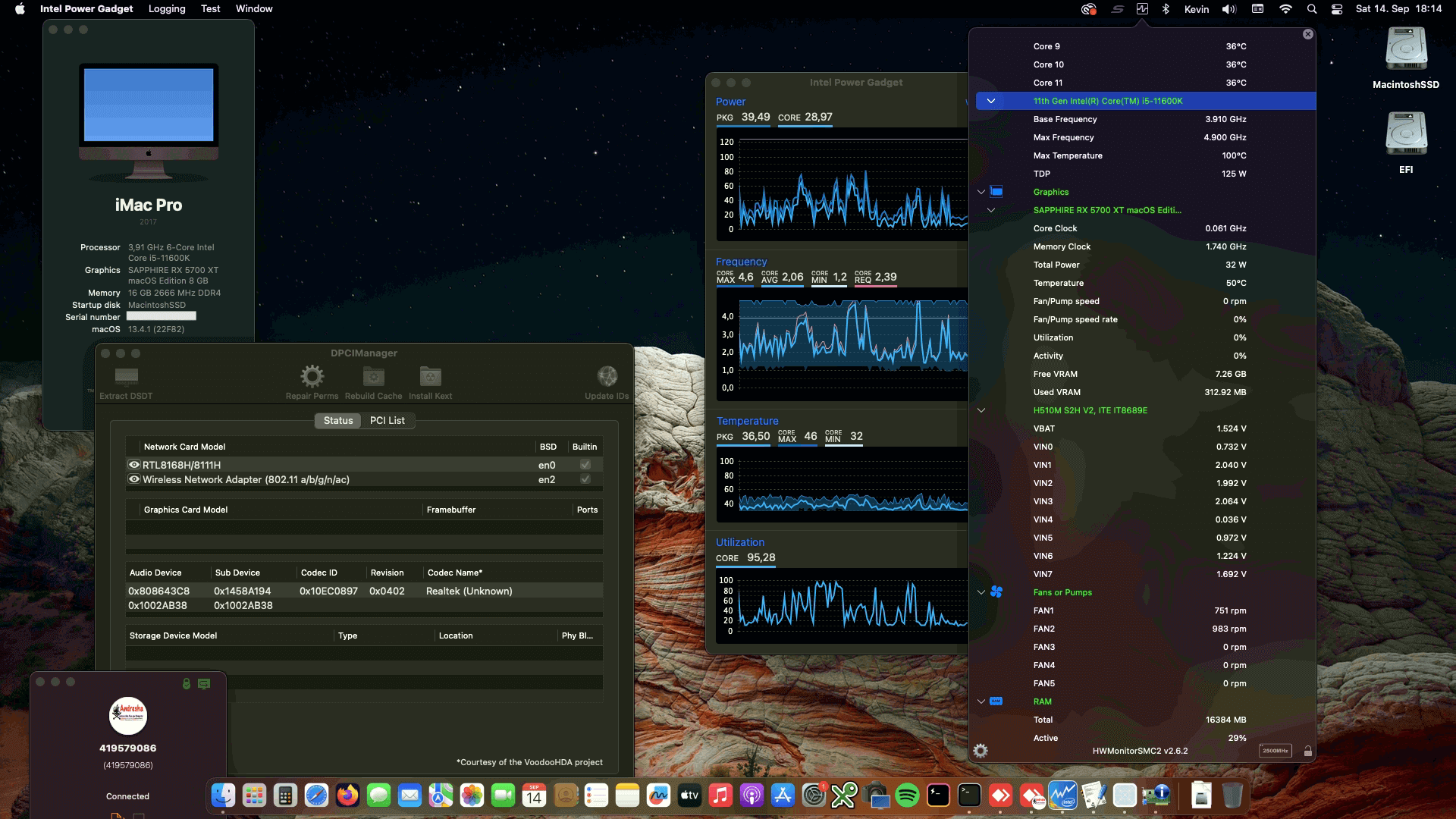Click the Utilization graph in Power Gadget
The width and height of the screenshot is (1456, 819).
tap(842, 605)
